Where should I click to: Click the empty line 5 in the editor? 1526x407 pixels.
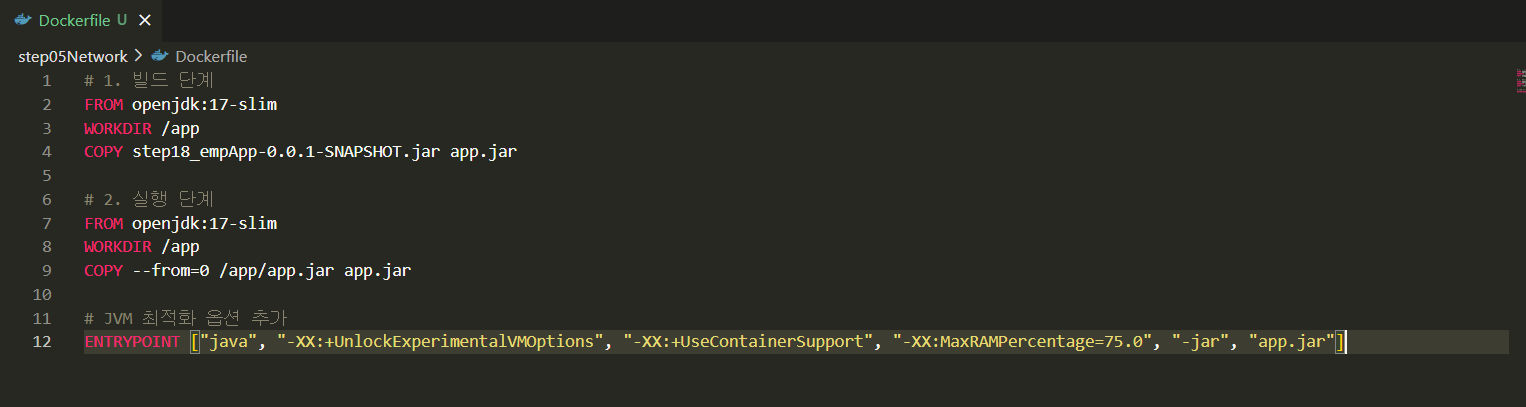click(796, 175)
